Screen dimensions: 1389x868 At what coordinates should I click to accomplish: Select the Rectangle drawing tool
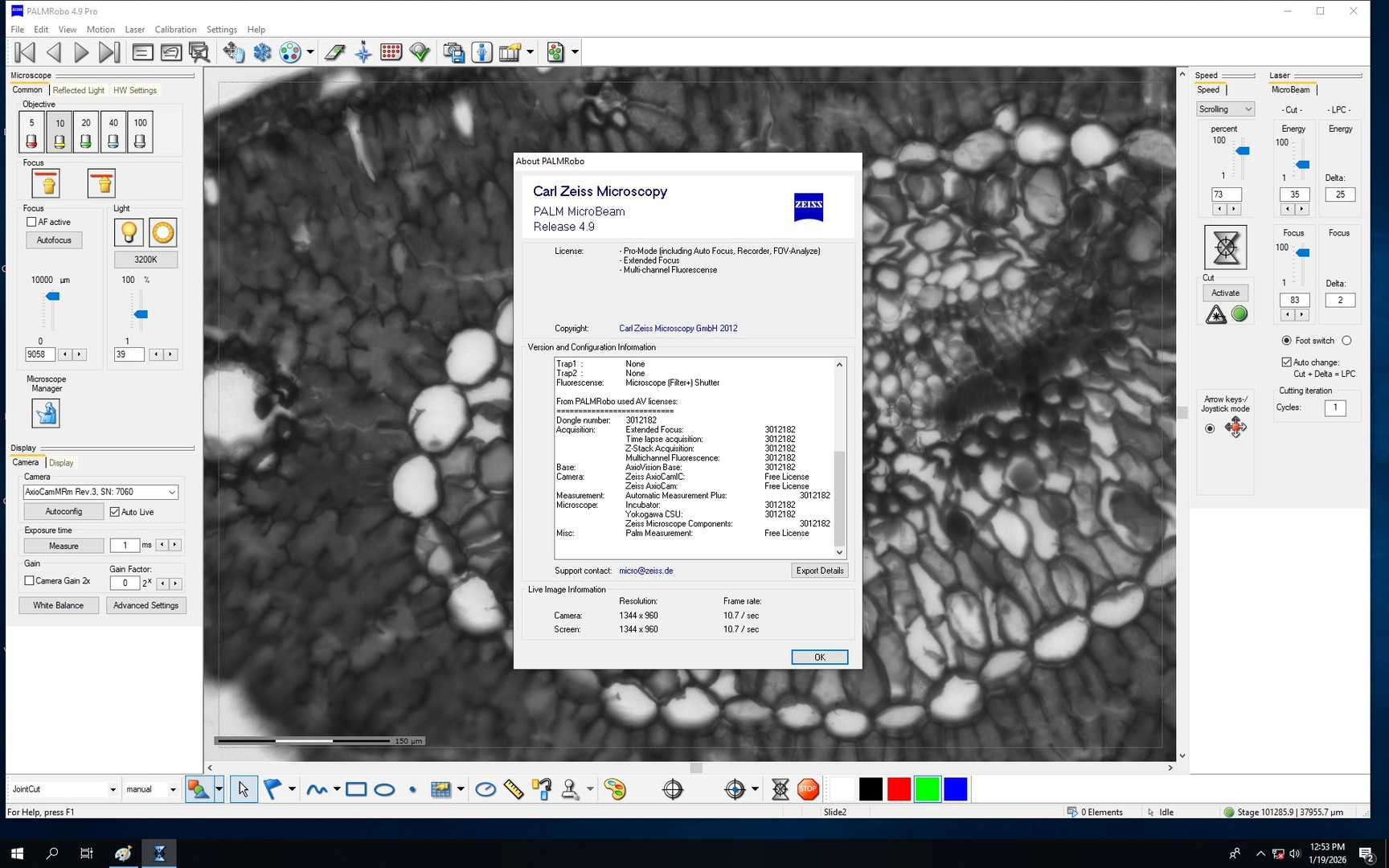356,789
